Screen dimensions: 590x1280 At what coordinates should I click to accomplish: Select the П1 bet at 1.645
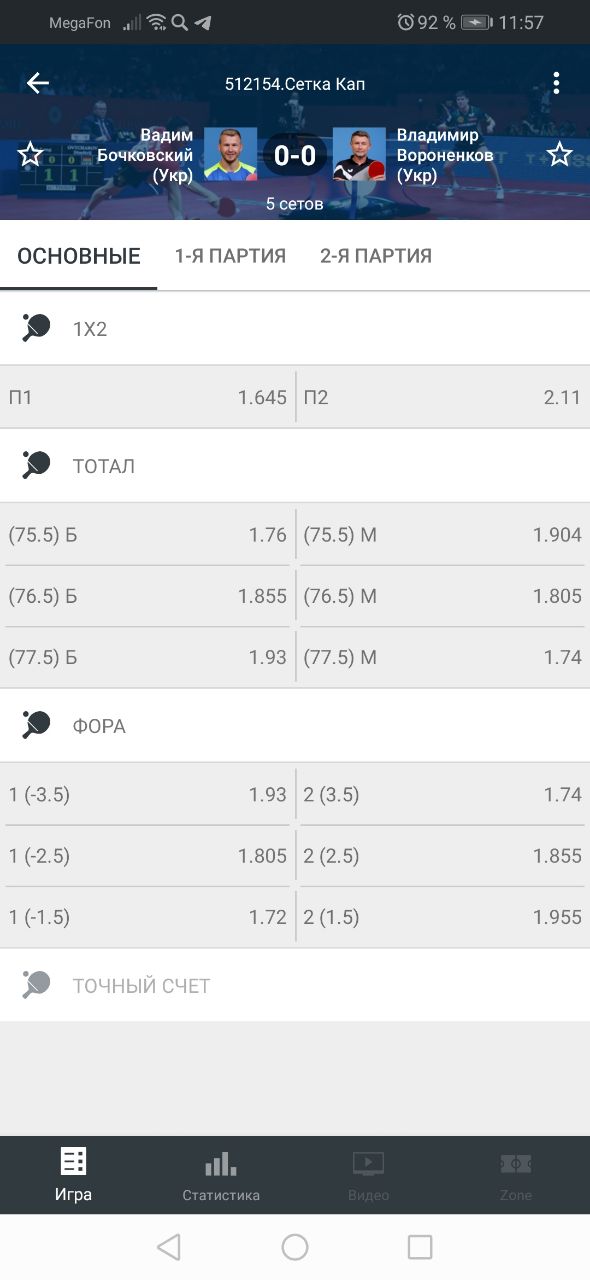147,397
